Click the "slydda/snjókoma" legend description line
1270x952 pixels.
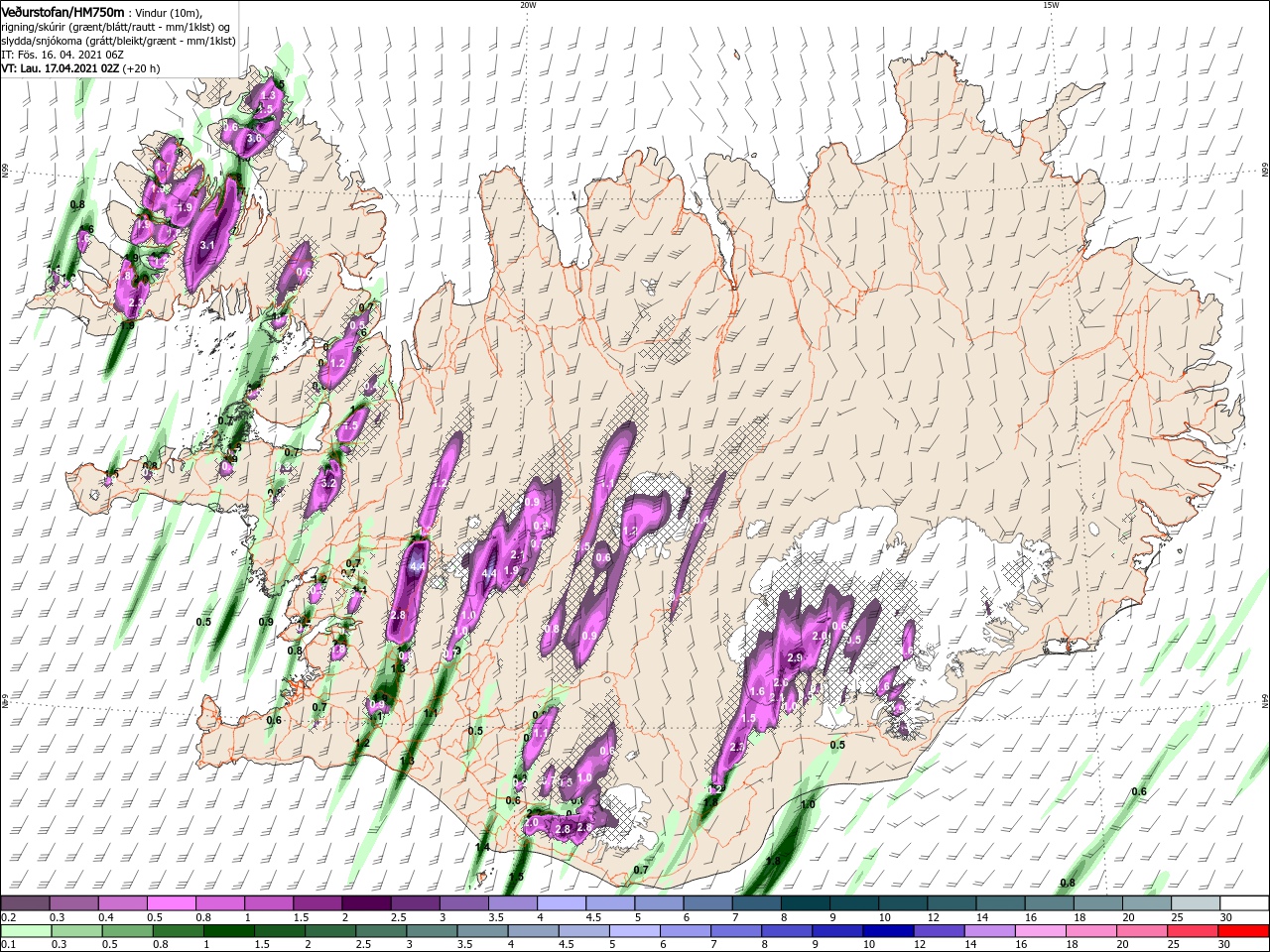[118, 41]
